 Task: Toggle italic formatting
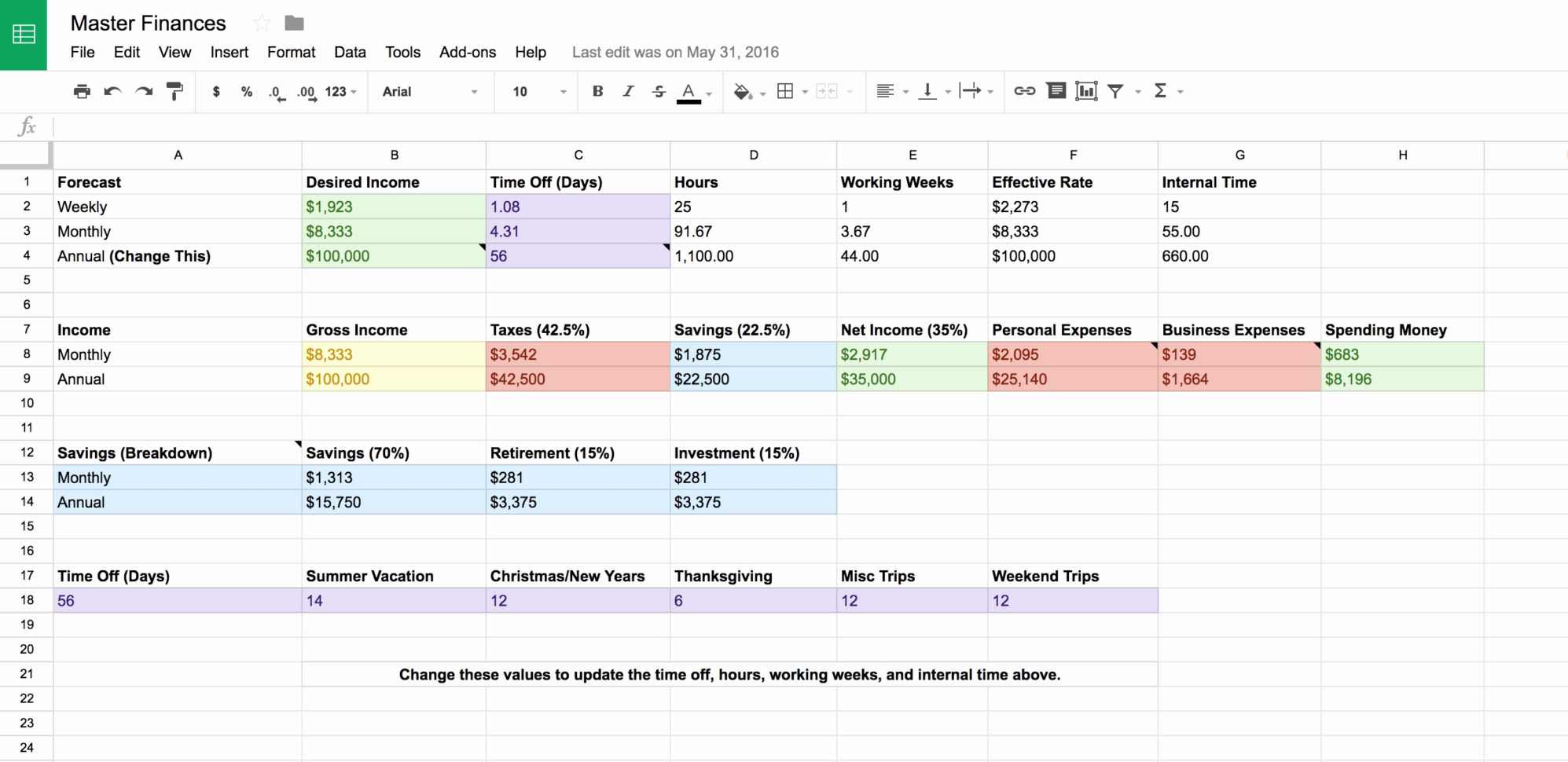[x=627, y=91]
